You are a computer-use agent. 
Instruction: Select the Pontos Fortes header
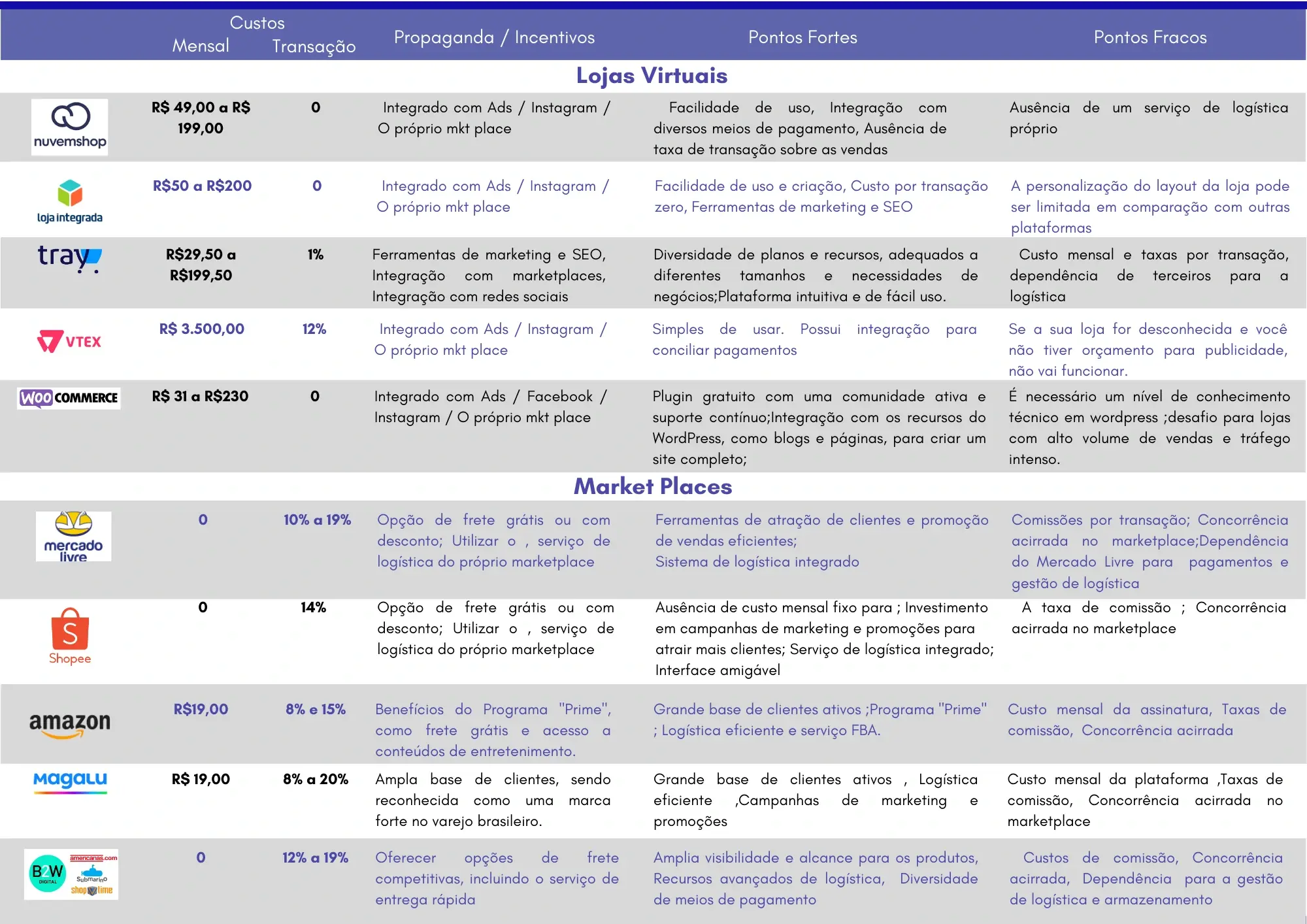802,37
